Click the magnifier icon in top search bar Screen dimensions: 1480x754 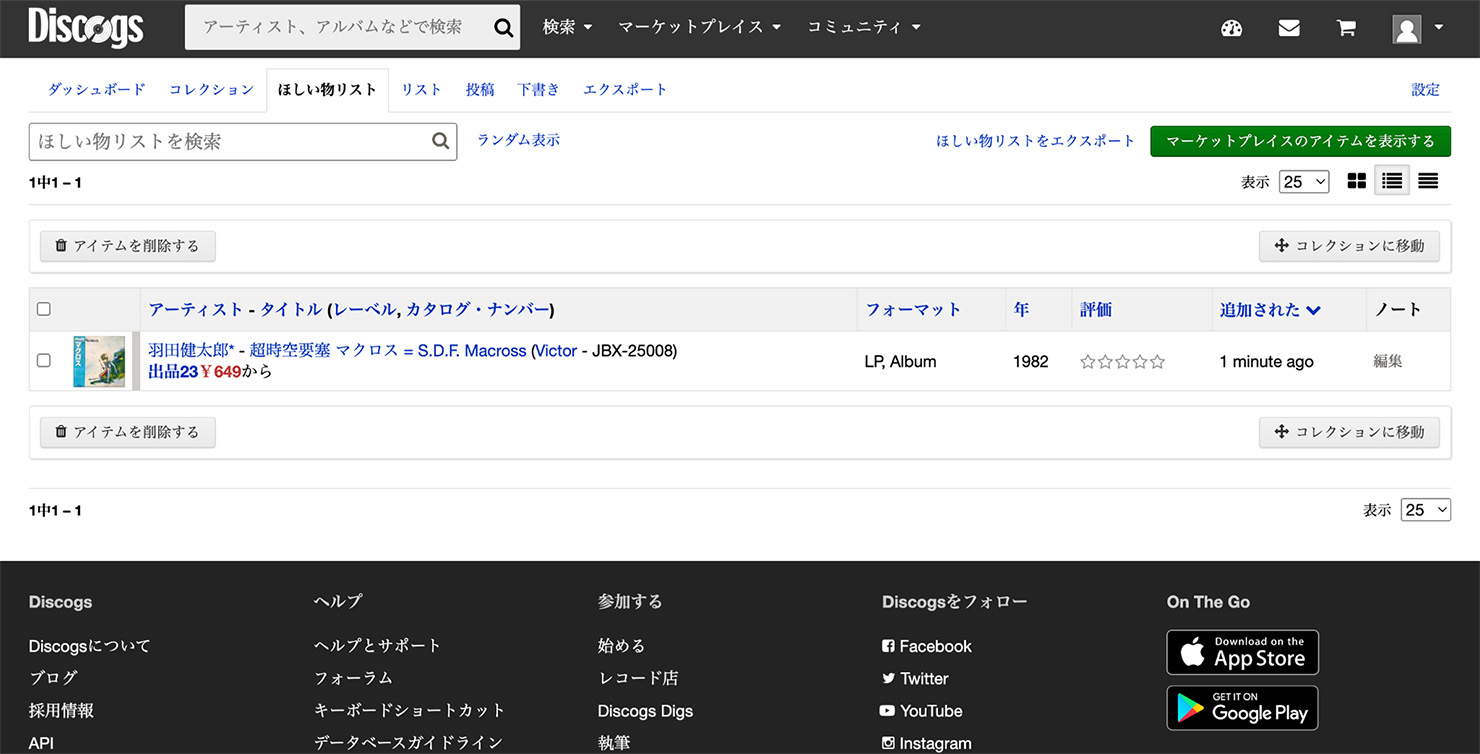coord(503,28)
